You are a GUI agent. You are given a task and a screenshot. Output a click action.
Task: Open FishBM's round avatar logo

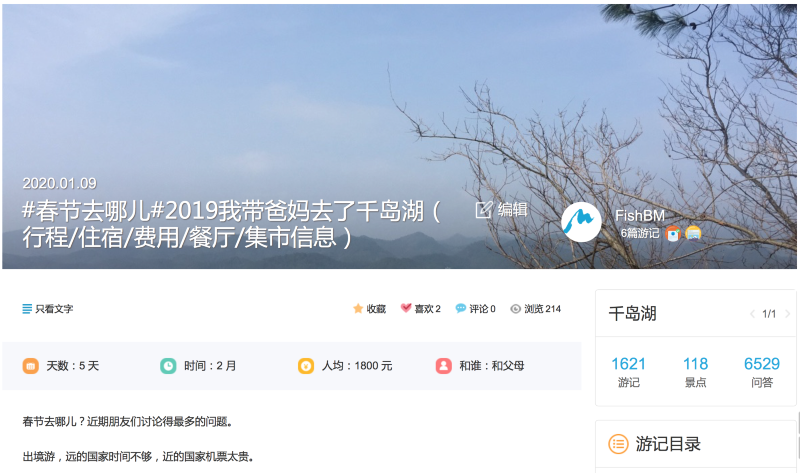pyautogui.click(x=581, y=222)
